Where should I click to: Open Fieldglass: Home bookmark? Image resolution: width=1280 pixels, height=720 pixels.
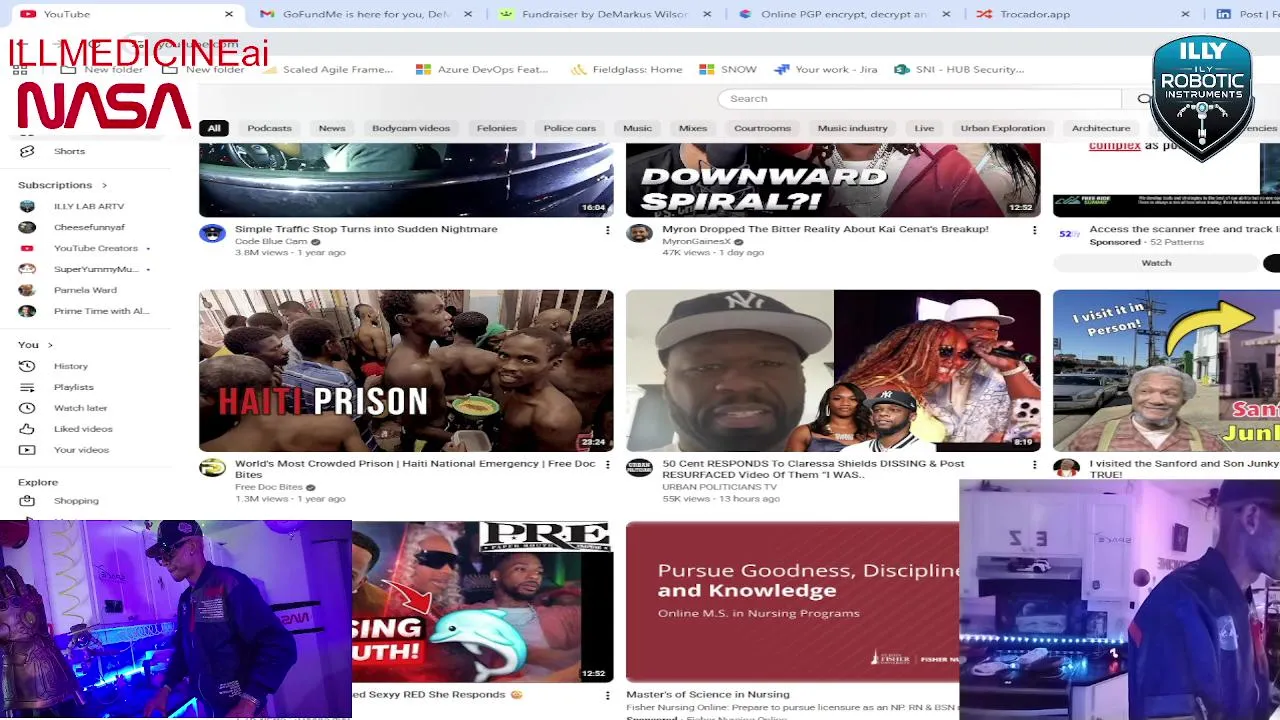627,69
